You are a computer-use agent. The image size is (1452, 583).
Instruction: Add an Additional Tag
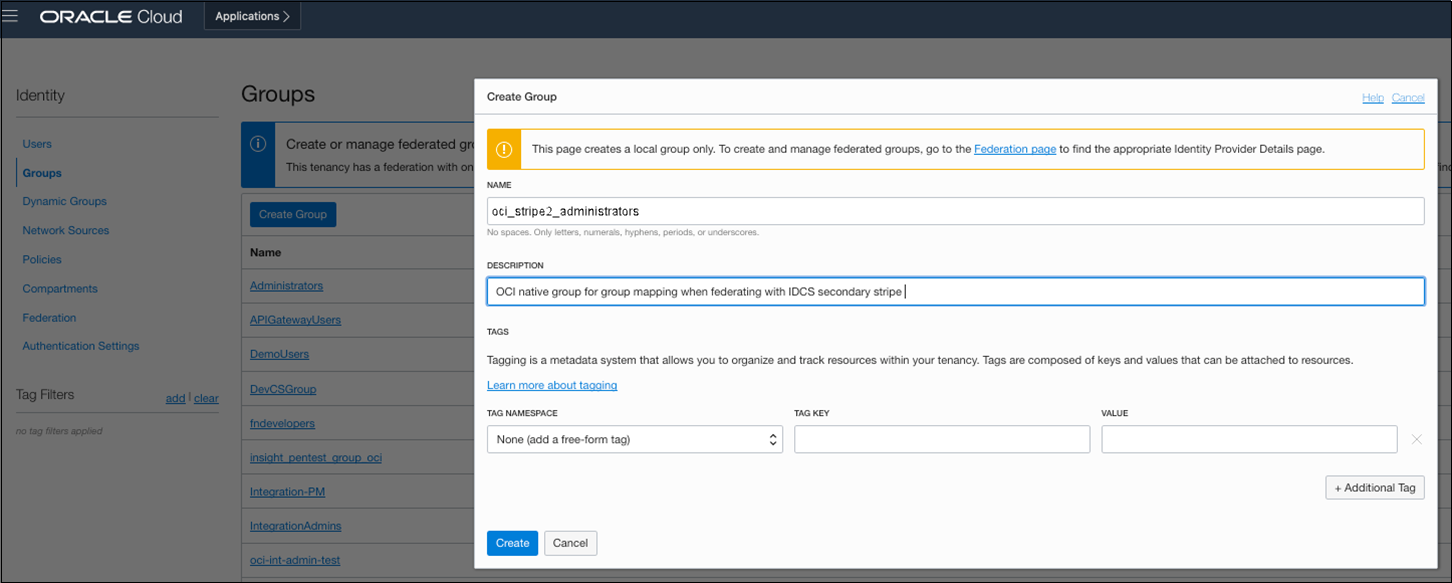coord(1375,487)
